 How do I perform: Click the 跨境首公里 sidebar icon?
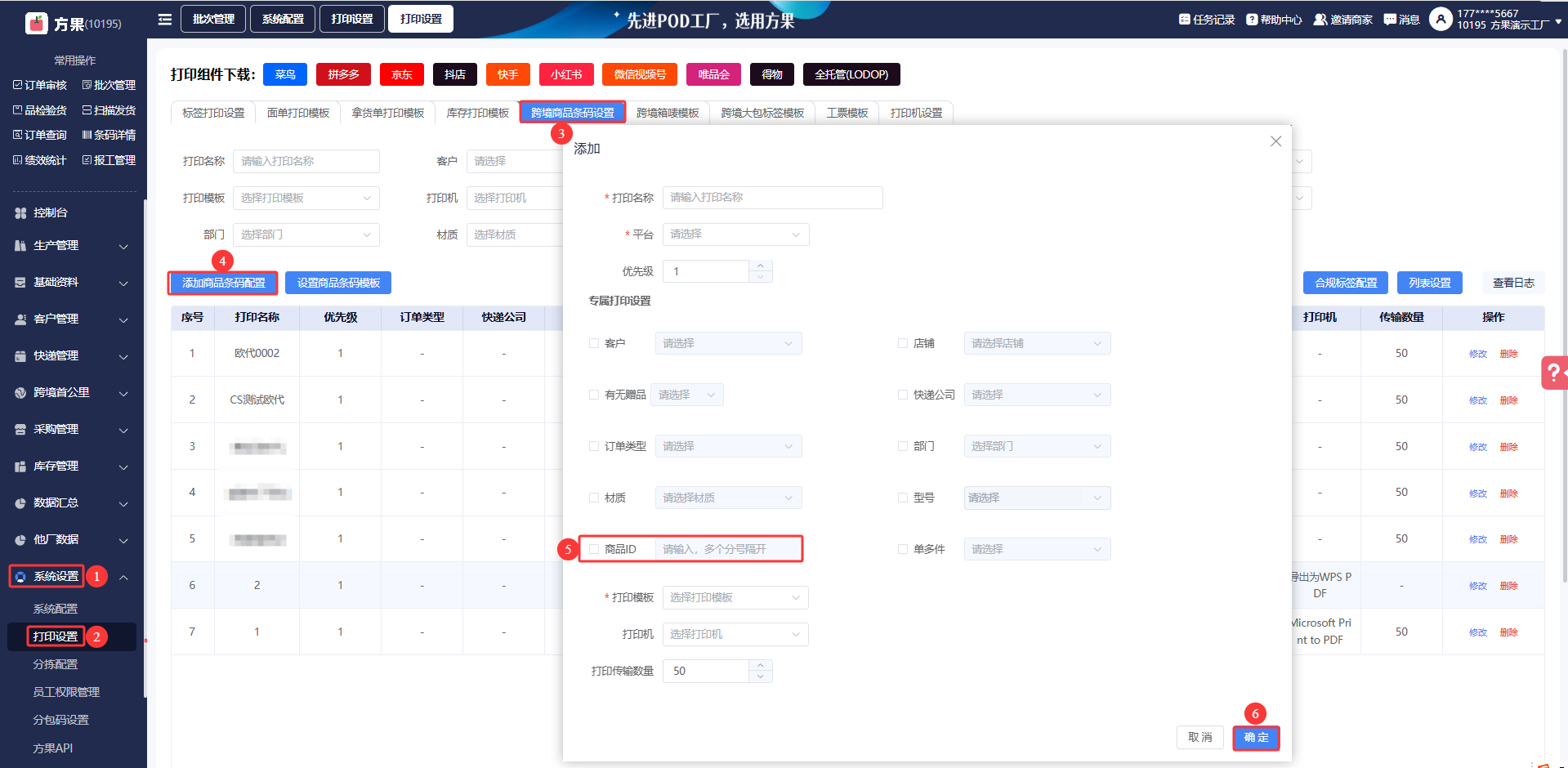click(20, 392)
